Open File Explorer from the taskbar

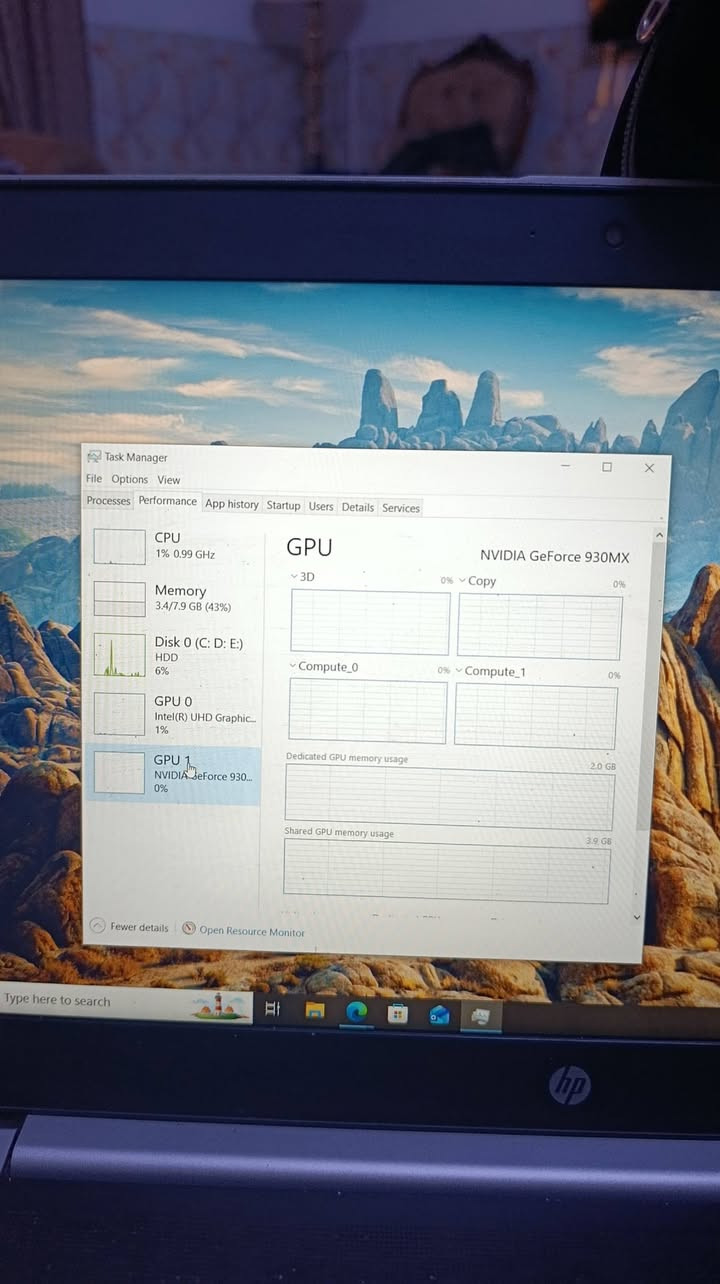314,1010
